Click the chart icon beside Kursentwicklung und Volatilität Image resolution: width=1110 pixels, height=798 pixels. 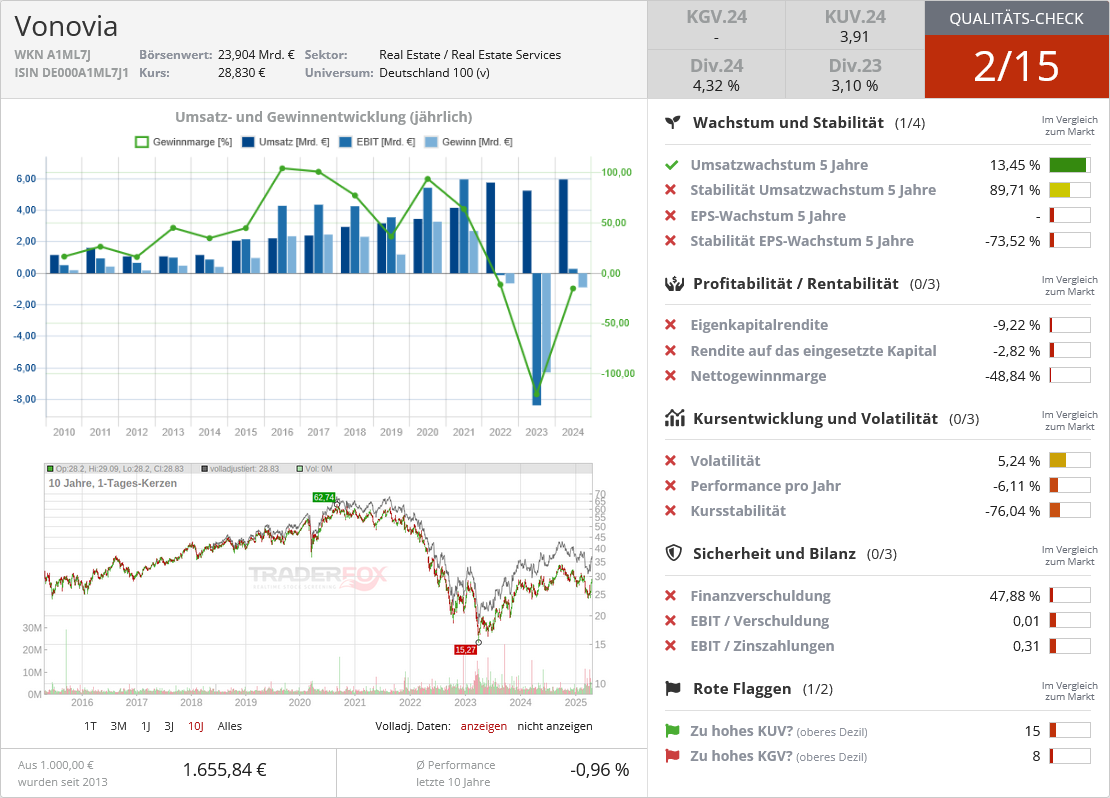coord(675,418)
